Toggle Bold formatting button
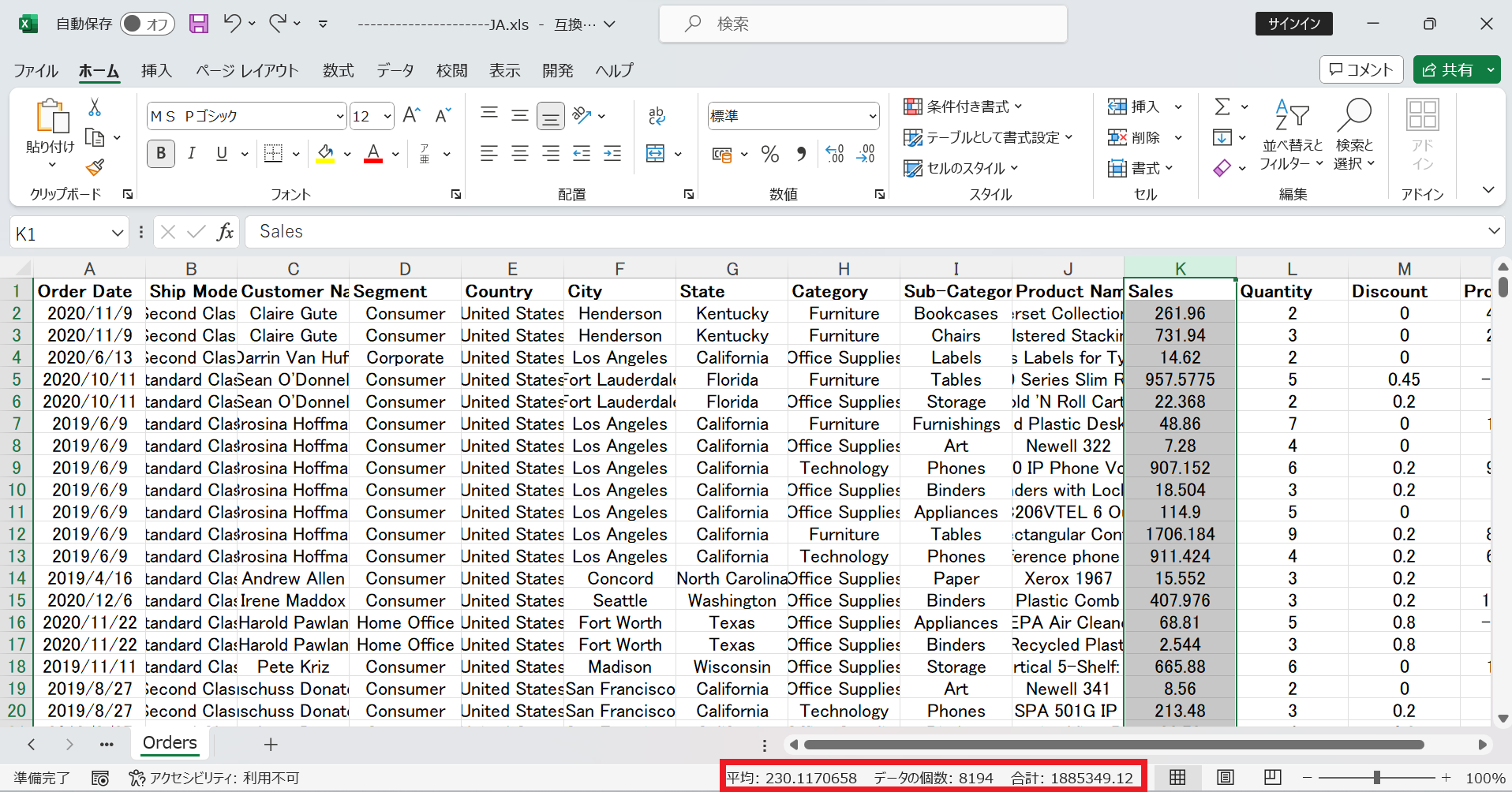 click(161, 153)
